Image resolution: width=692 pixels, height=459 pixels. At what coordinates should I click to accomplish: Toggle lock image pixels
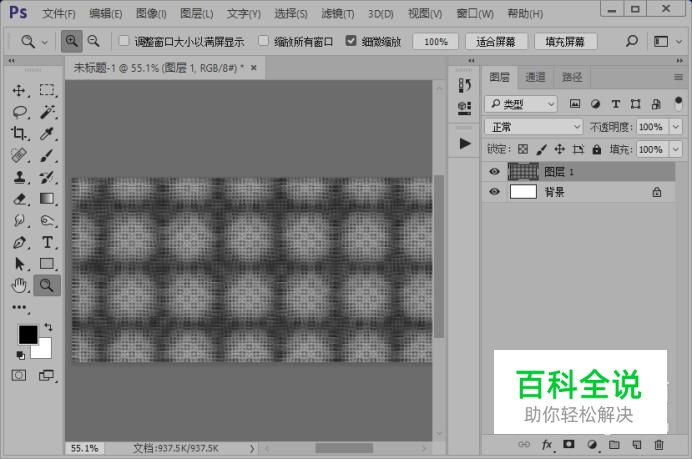[x=542, y=149]
